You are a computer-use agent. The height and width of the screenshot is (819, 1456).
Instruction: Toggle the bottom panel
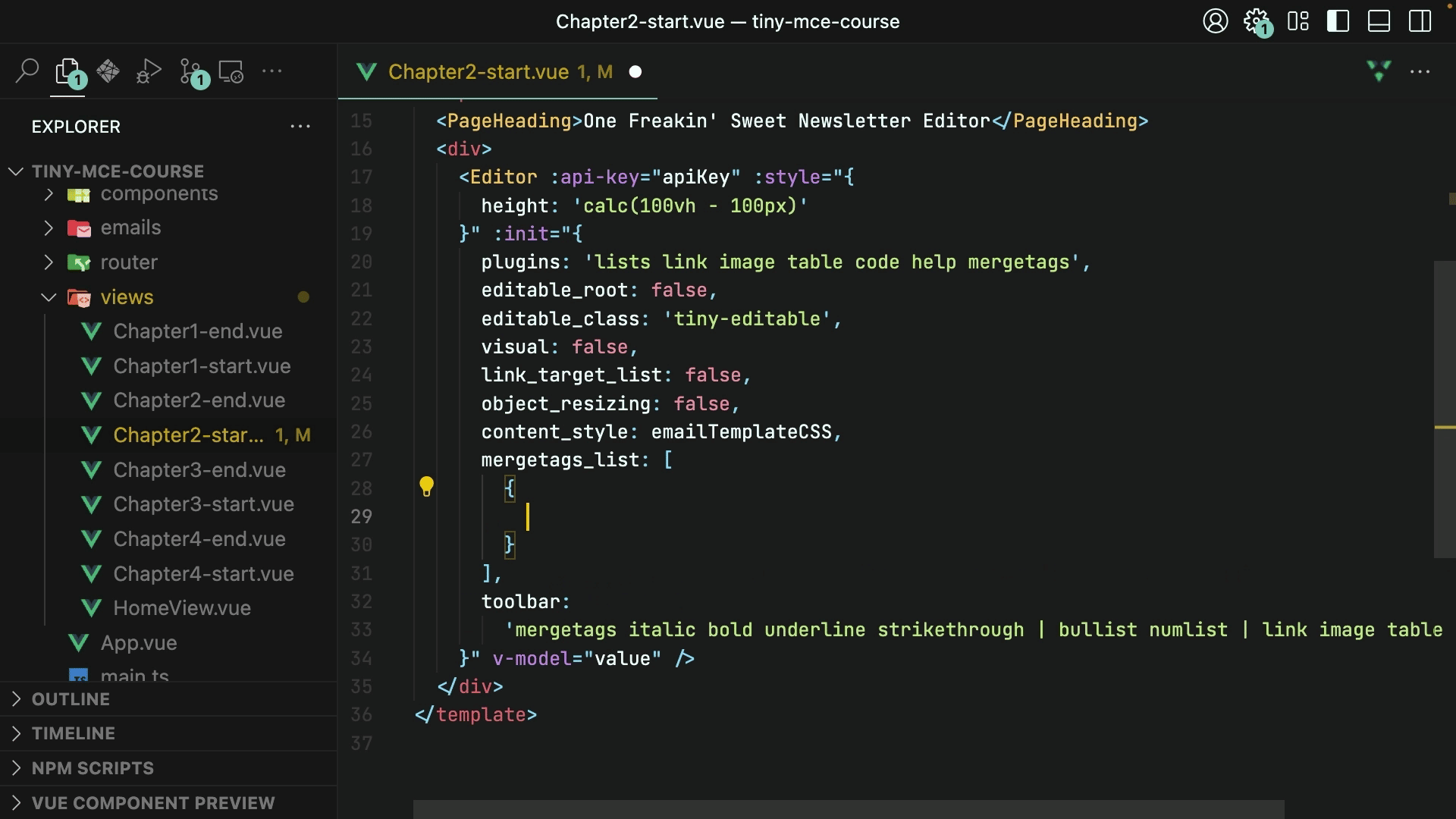(1379, 21)
